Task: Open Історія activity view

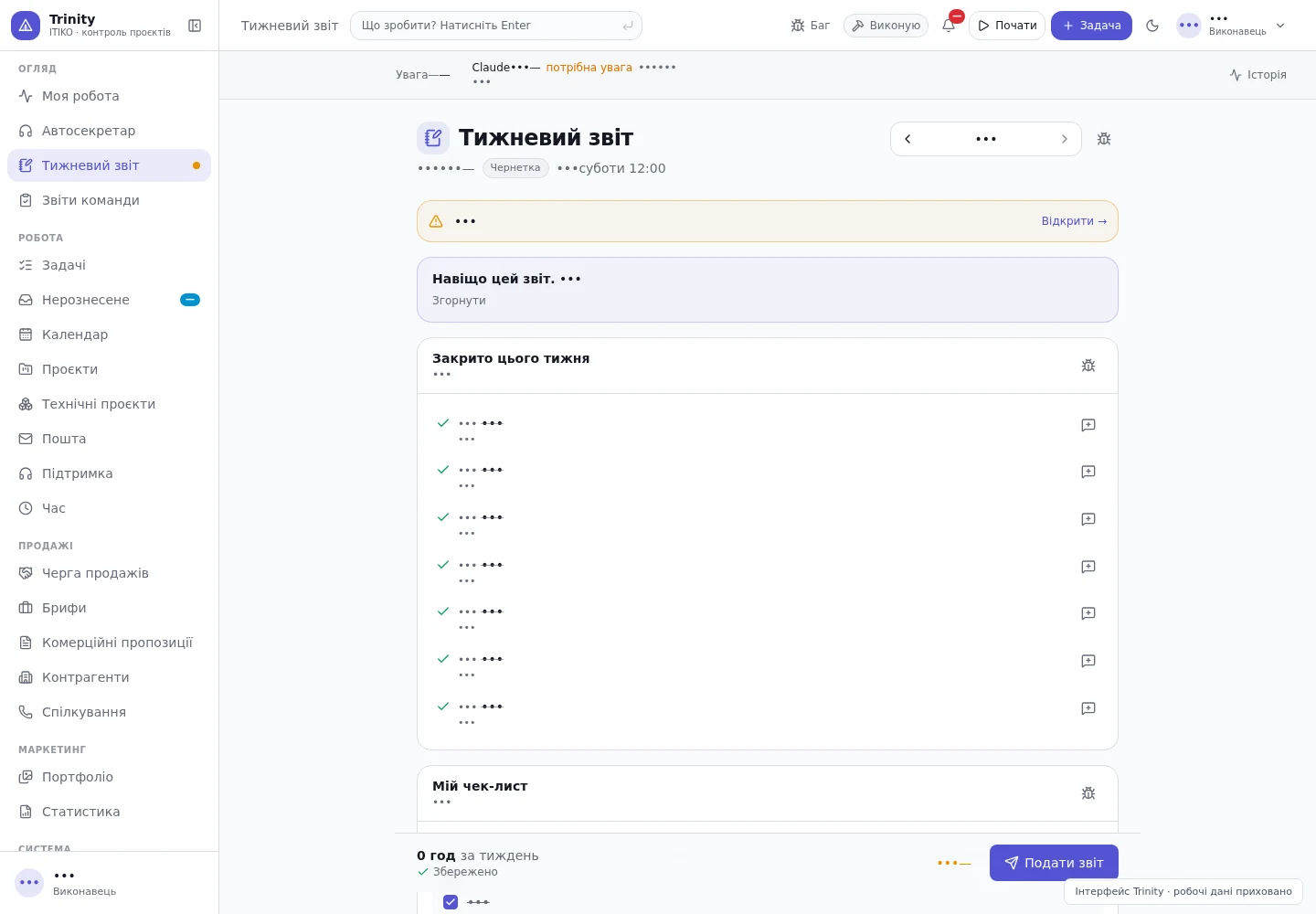Action: click(x=1258, y=75)
